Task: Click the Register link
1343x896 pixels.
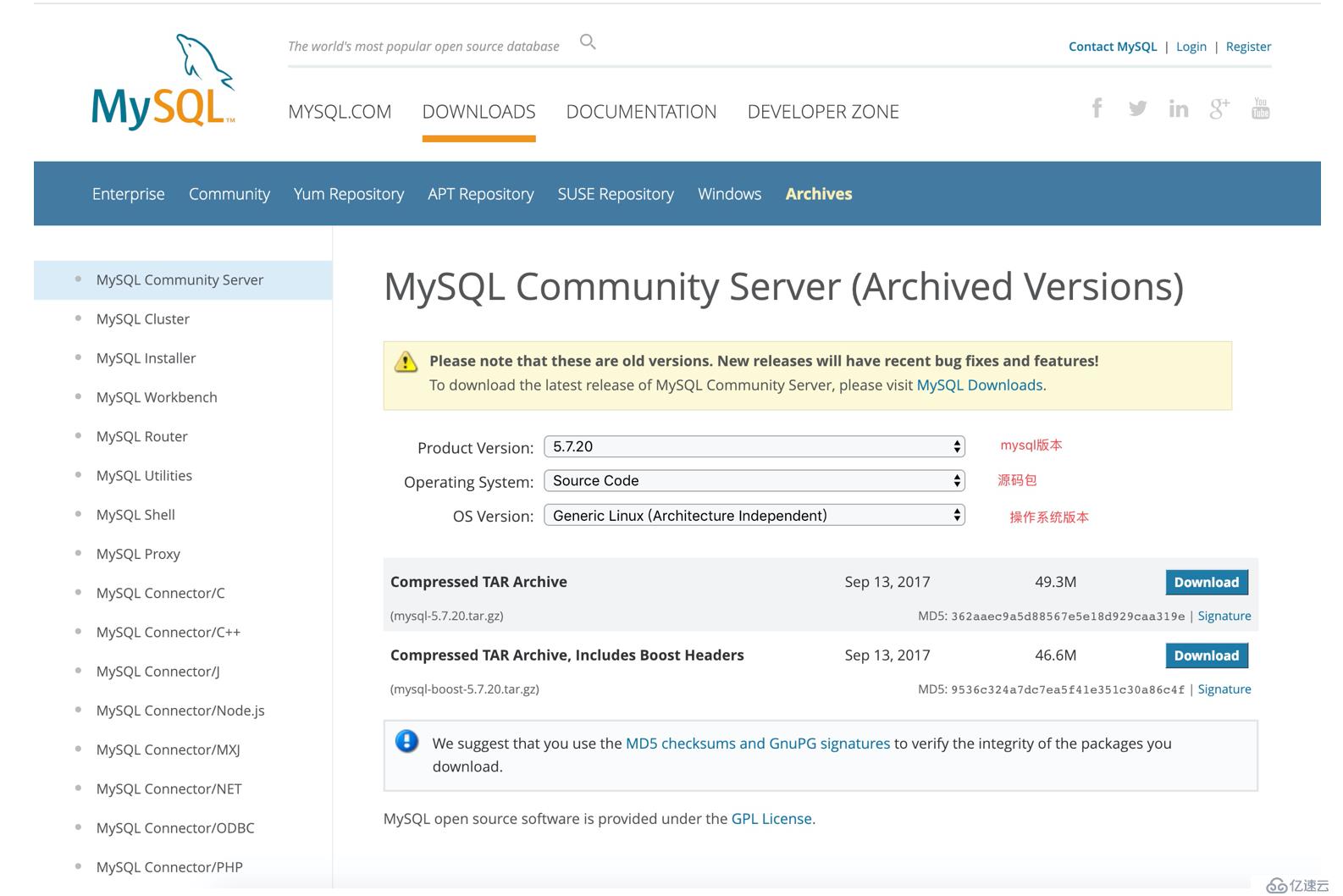Action: pyautogui.click(x=1248, y=47)
